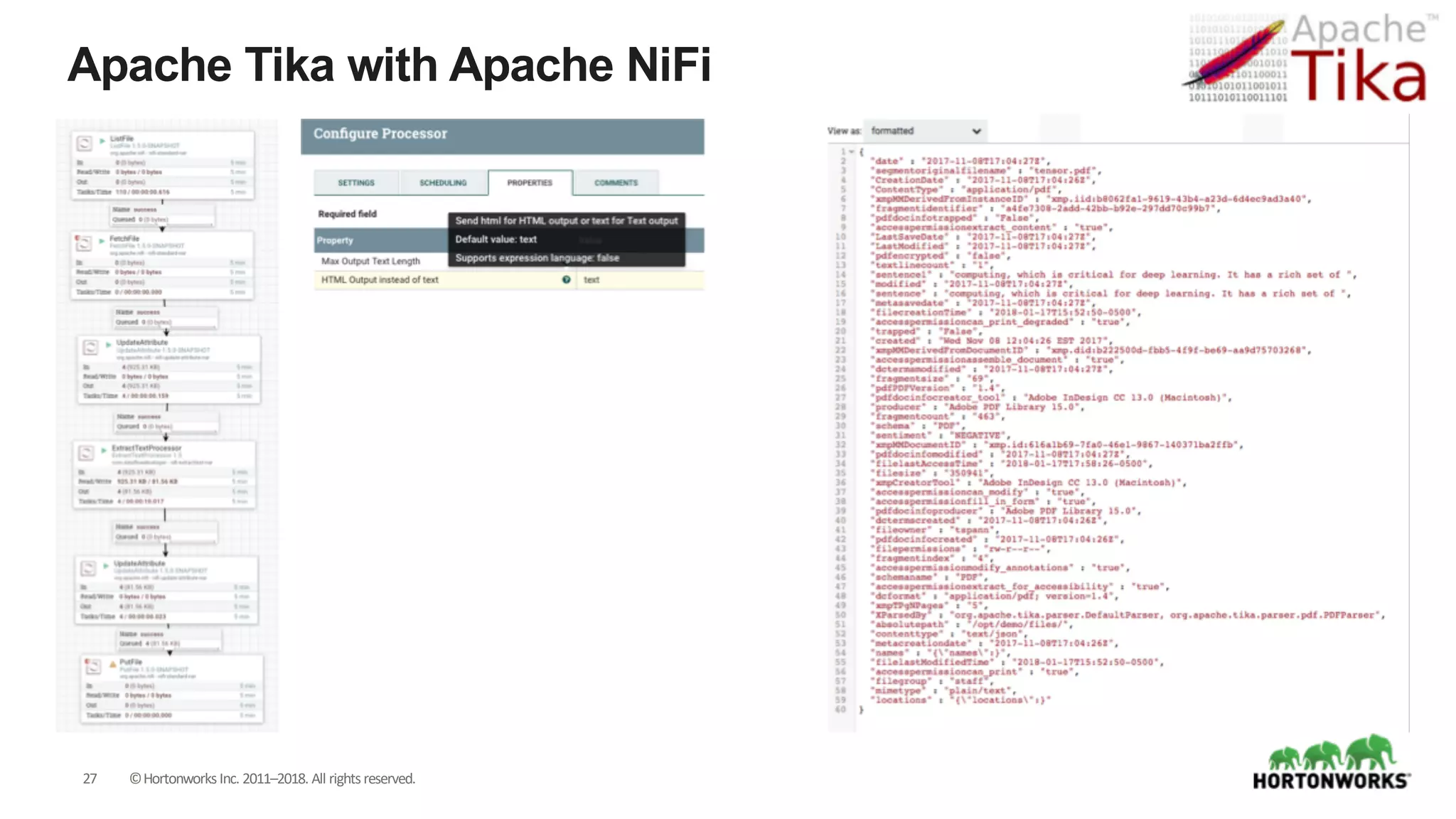Click the View as label

[844, 131]
